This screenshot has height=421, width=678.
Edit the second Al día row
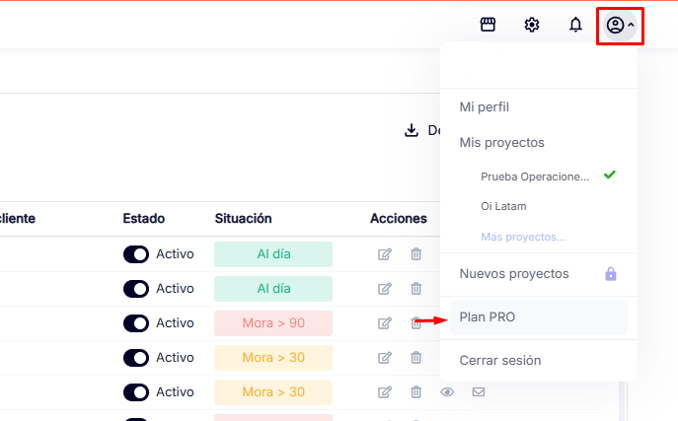[384, 288]
